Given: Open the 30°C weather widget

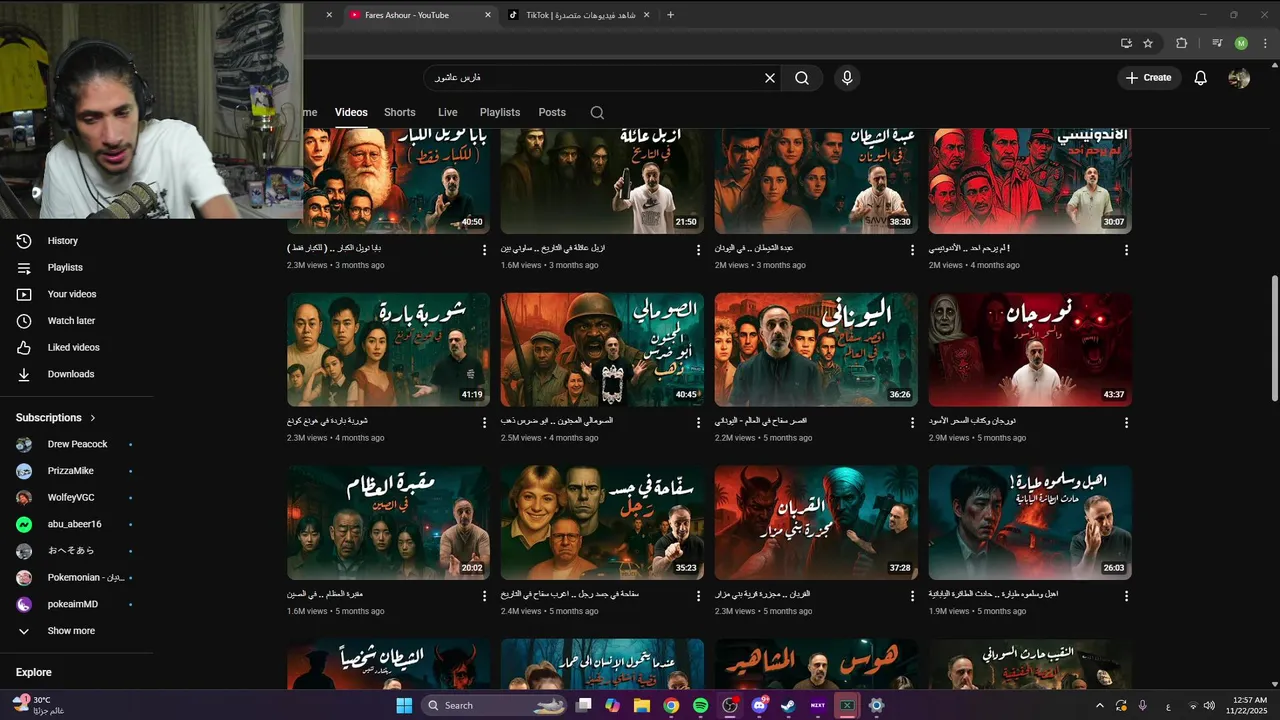Looking at the screenshot, I should point(39,705).
